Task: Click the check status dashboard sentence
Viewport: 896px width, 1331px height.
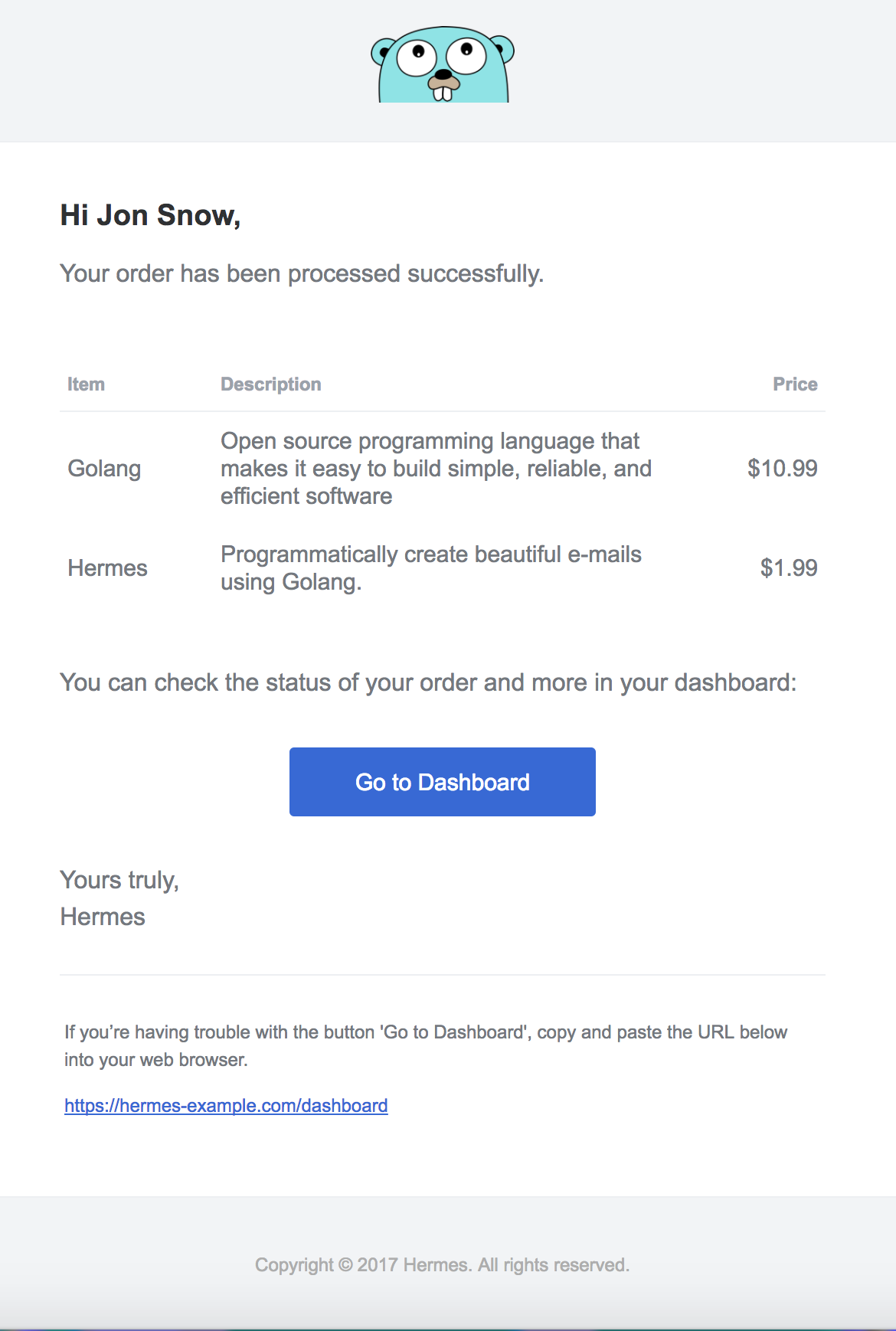Action: [x=428, y=682]
